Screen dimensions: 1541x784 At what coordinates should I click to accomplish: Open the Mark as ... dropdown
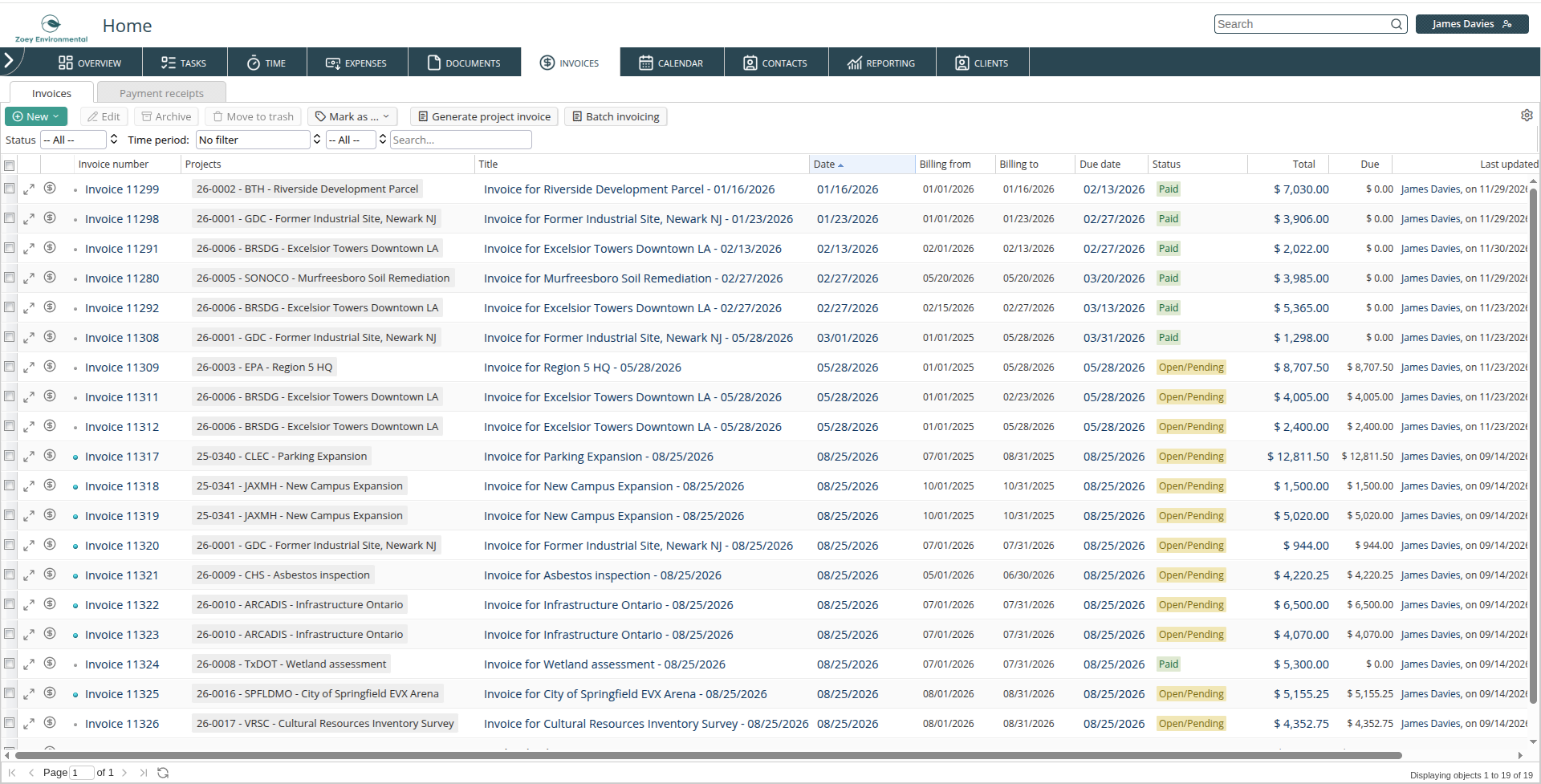point(353,116)
